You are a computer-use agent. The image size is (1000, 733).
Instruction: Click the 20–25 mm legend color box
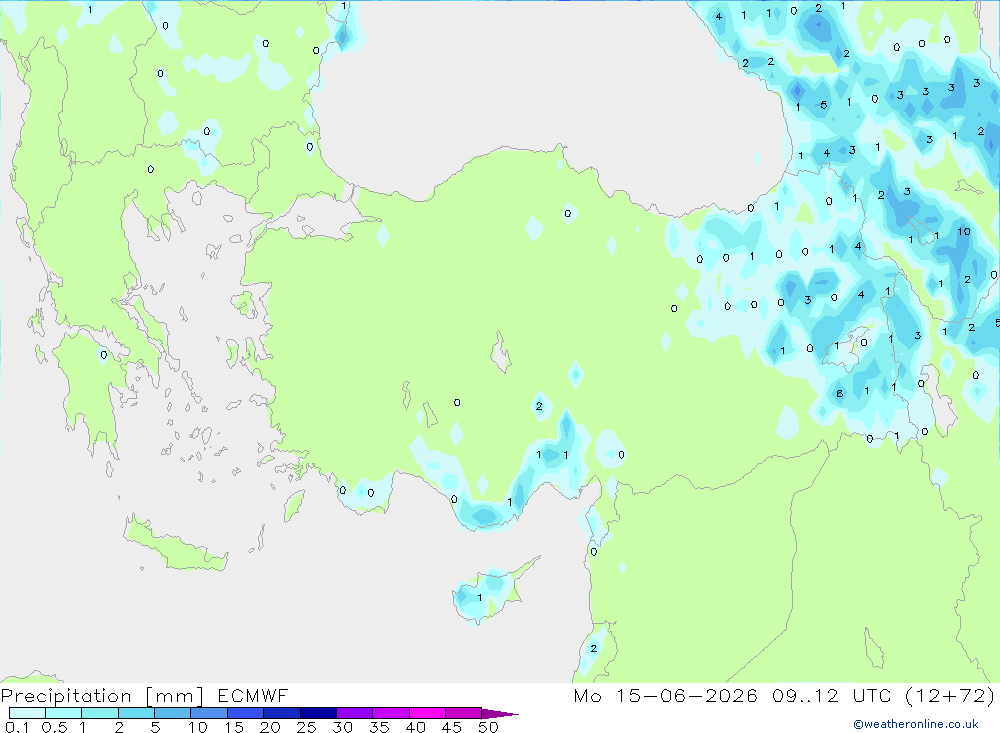282,713
